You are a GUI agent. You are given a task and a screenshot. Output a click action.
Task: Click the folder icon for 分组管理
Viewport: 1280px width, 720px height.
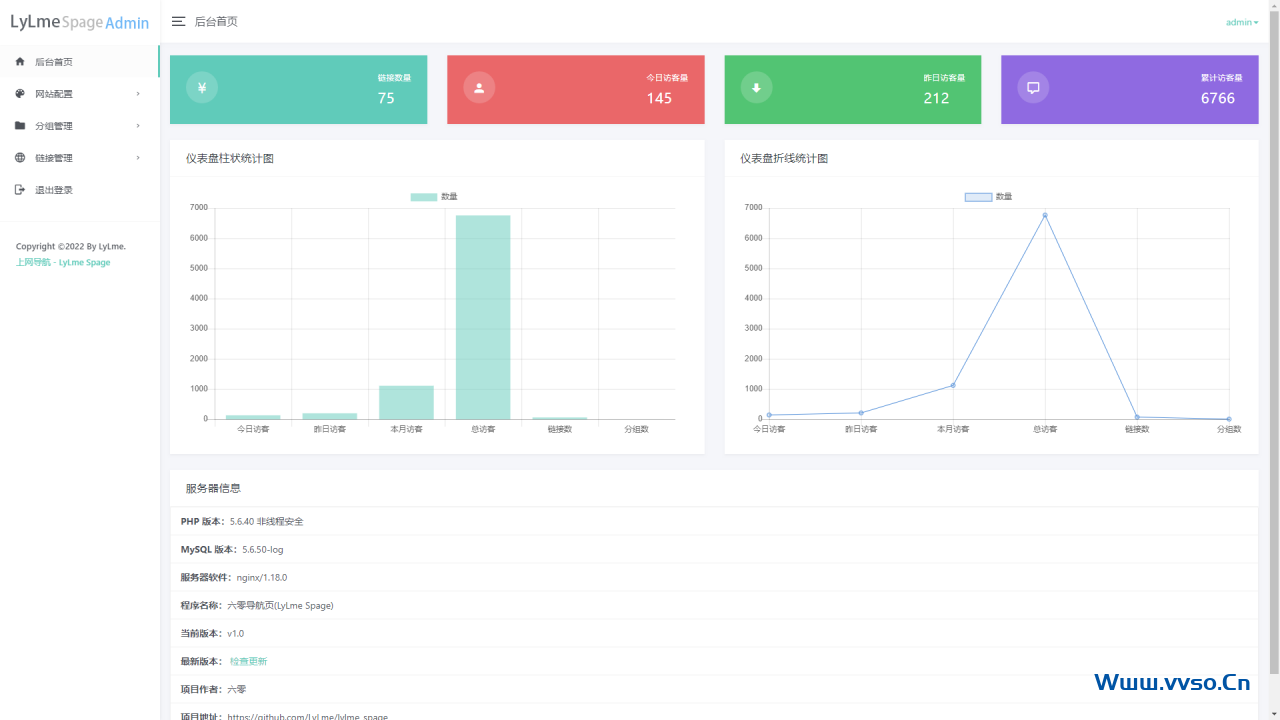click(x=20, y=126)
